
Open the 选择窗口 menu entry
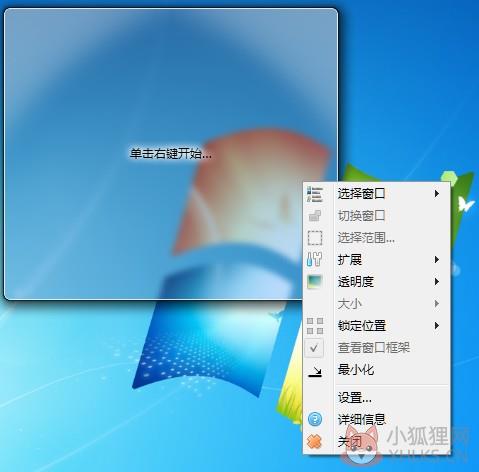[x=376, y=194]
